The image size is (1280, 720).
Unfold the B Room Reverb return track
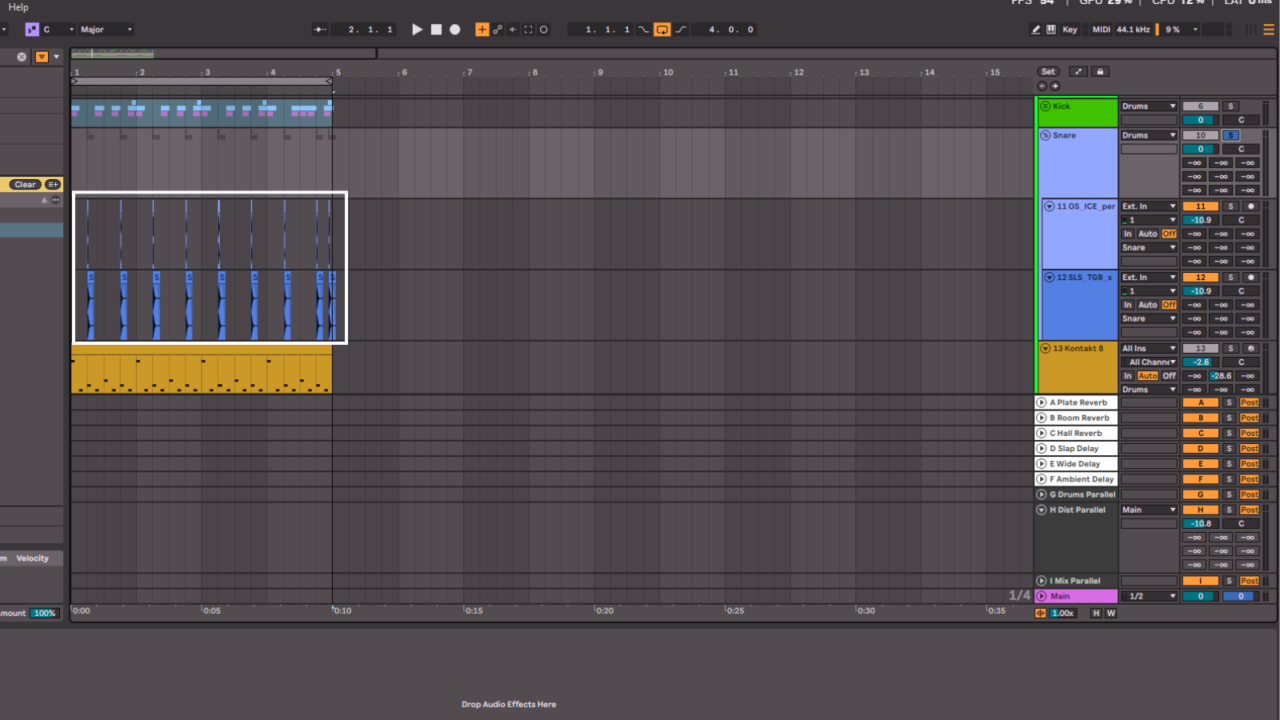[1042, 418]
